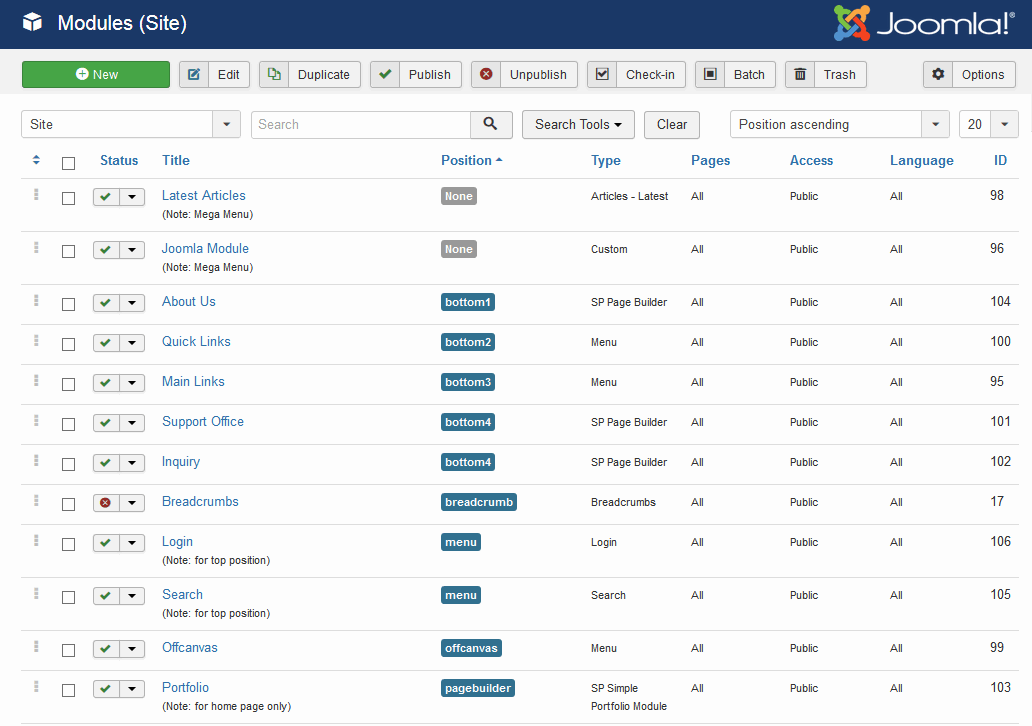The height and width of the screenshot is (726, 1032).
Task: Check the checkbox for the Portfolio module
Action: point(68,690)
